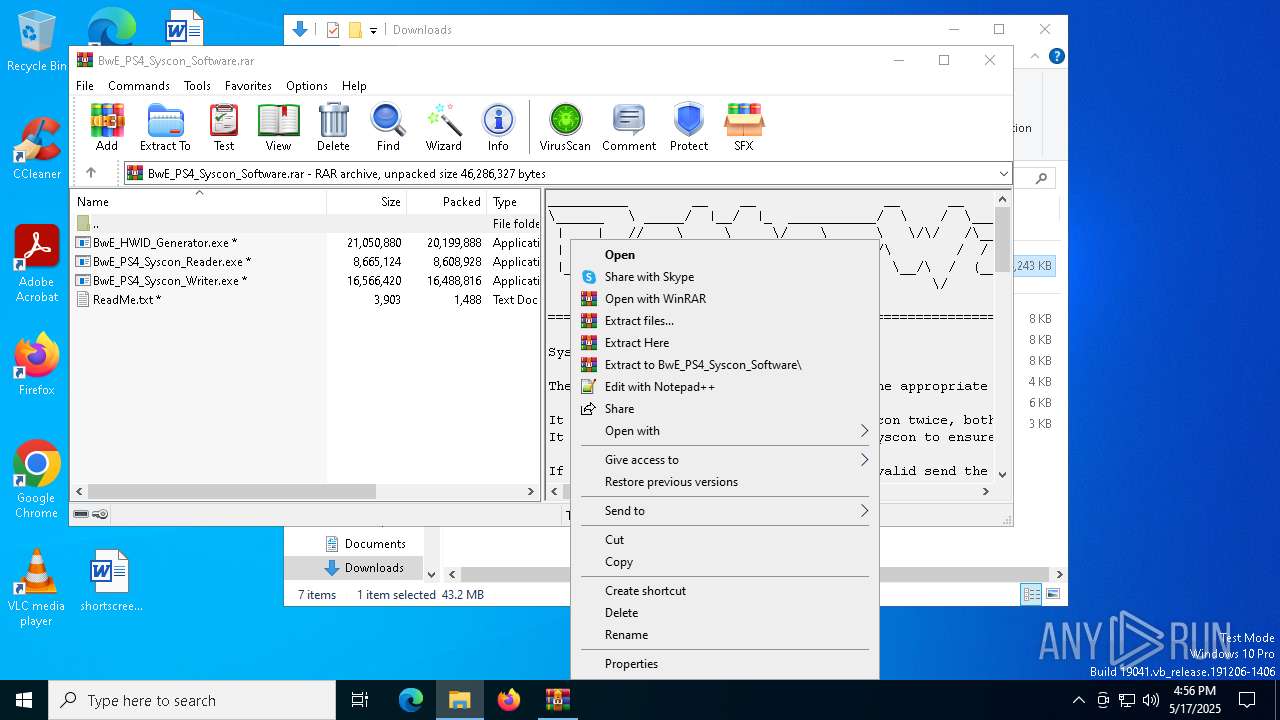Image resolution: width=1280 pixels, height=720 pixels.
Task: Expand the archive path dropdown
Action: [x=1003, y=174]
